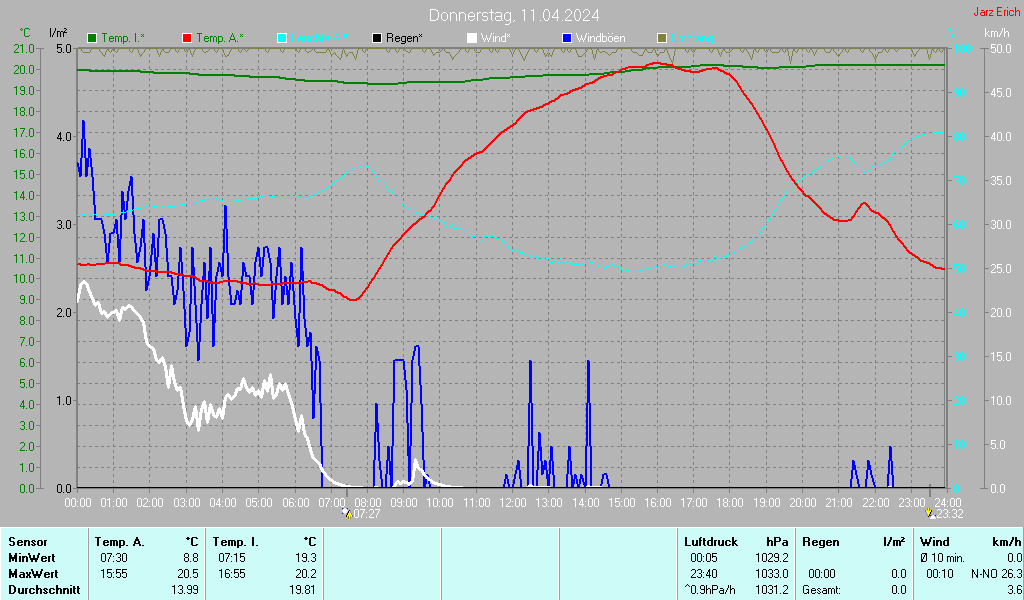Click the '18:00' time axis label
1024x600 pixels.
pos(730,503)
